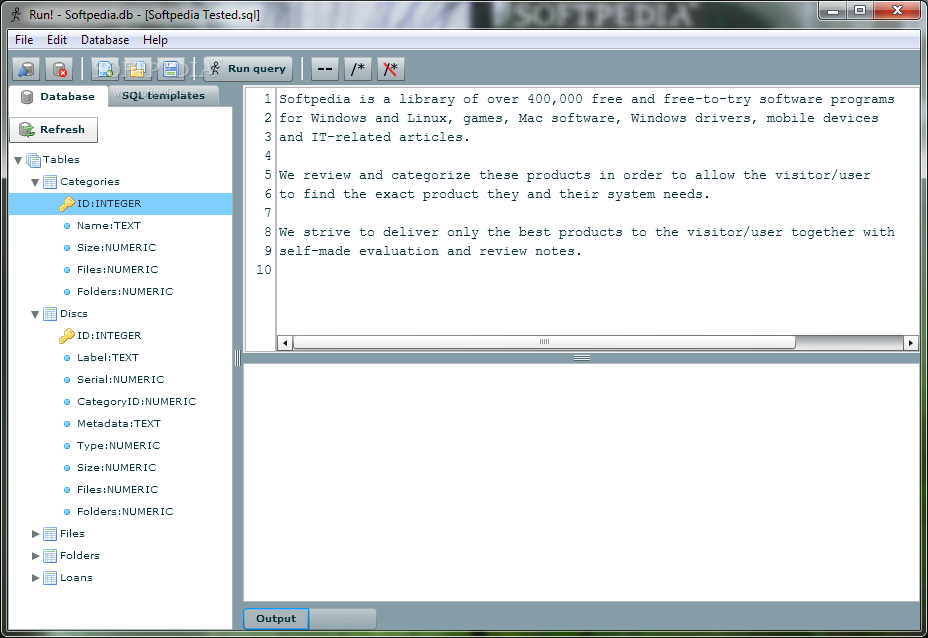Click editor line 5 starting 'We review and categorize'
The width and height of the screenshot is (928, 638).
(575, 175)
